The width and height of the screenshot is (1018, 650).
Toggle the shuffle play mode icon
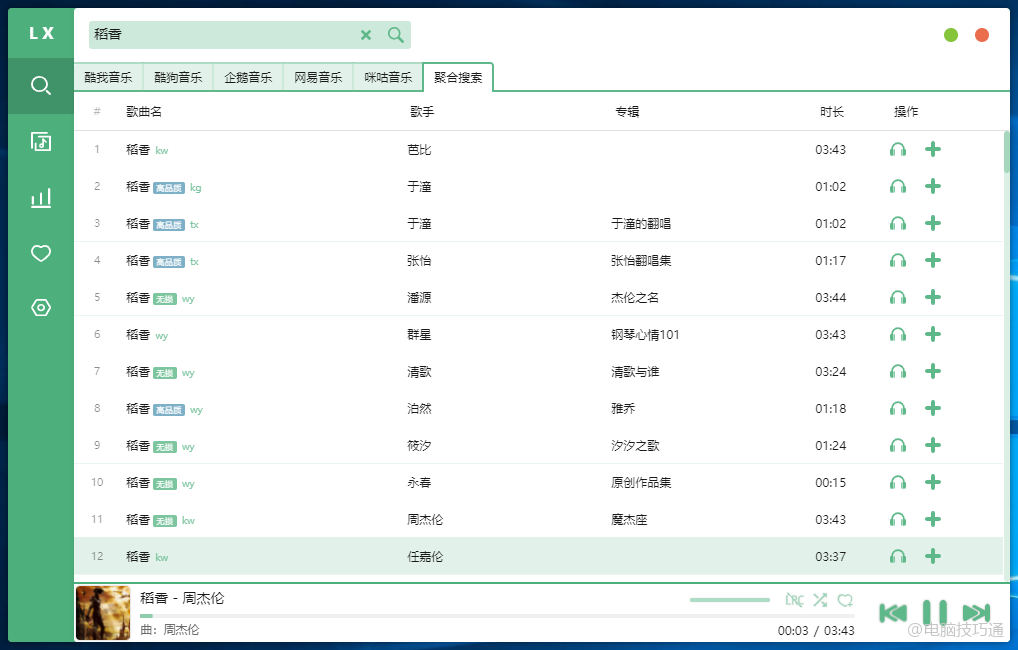(x=820, y=600)
